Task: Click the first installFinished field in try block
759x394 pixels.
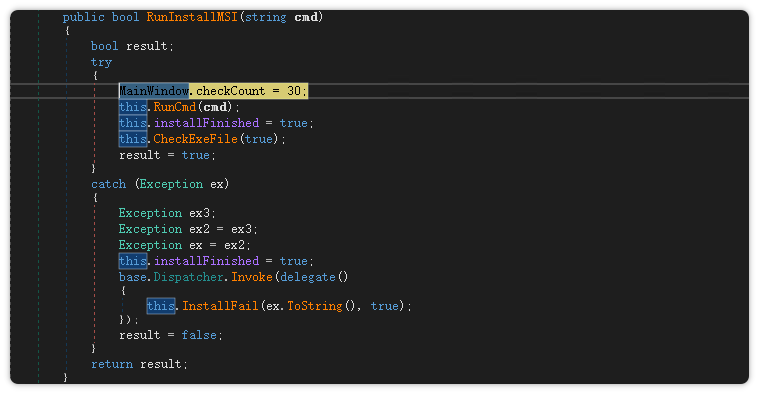Action: pyautogui.click(x=206, y=123)
